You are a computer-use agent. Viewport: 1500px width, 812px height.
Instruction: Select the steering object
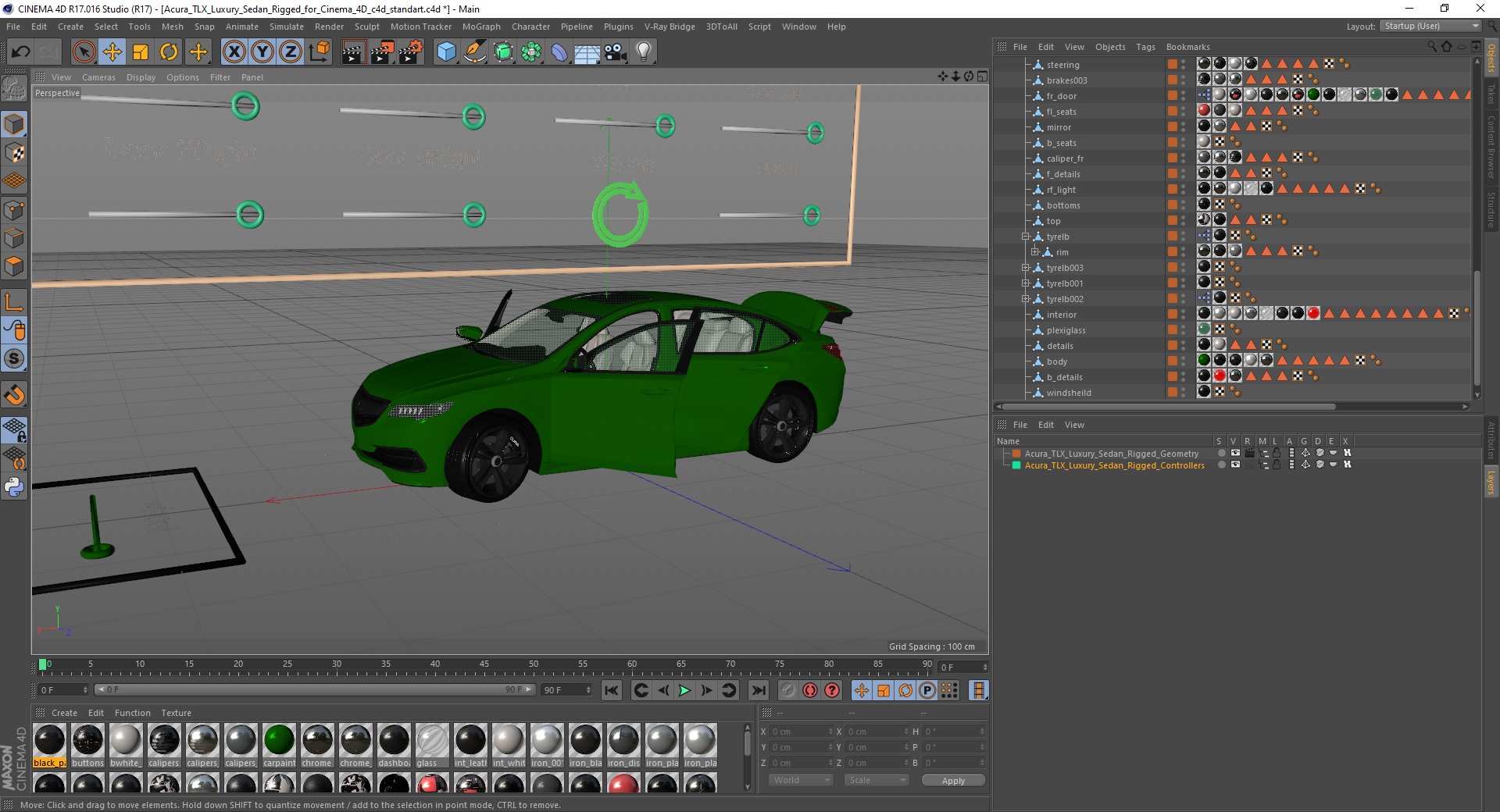tap(1062, 65)
